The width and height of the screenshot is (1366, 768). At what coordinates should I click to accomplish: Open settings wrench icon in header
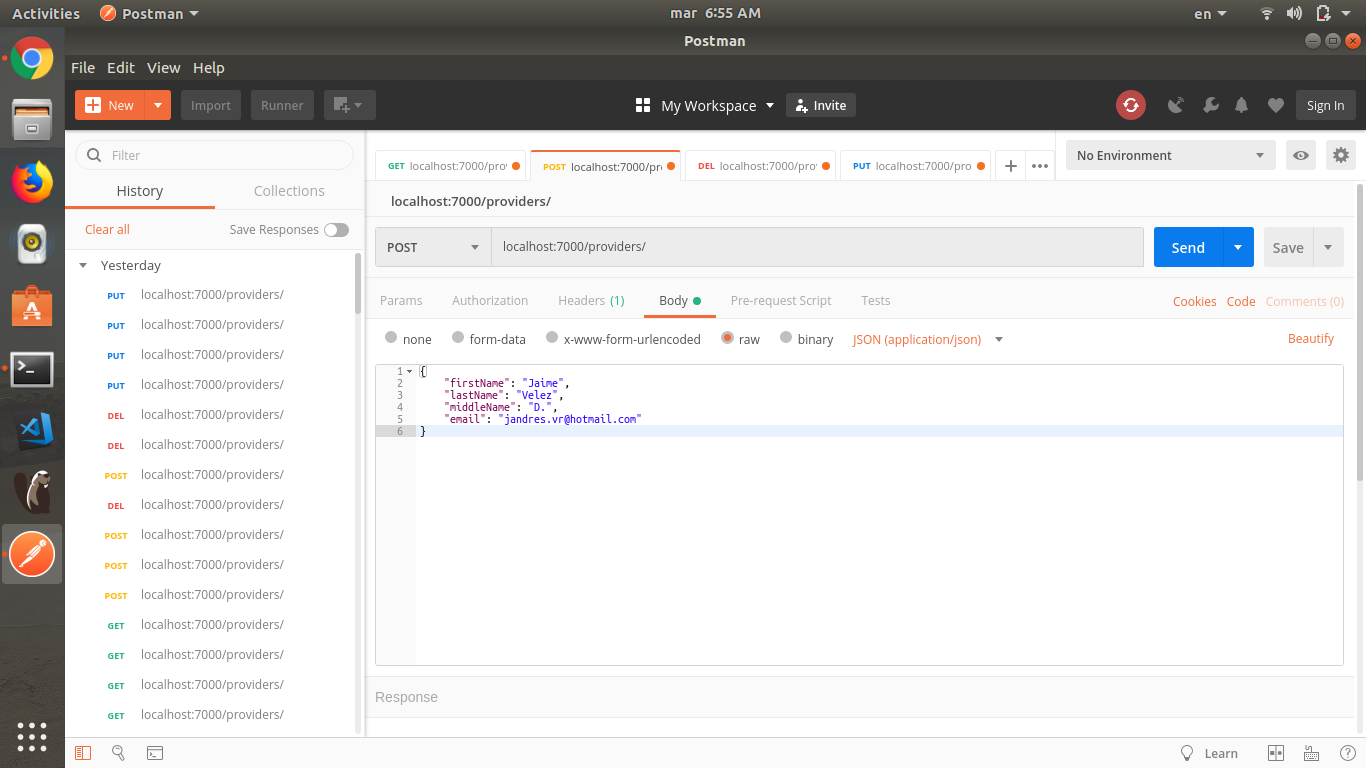pos(1210,105)
